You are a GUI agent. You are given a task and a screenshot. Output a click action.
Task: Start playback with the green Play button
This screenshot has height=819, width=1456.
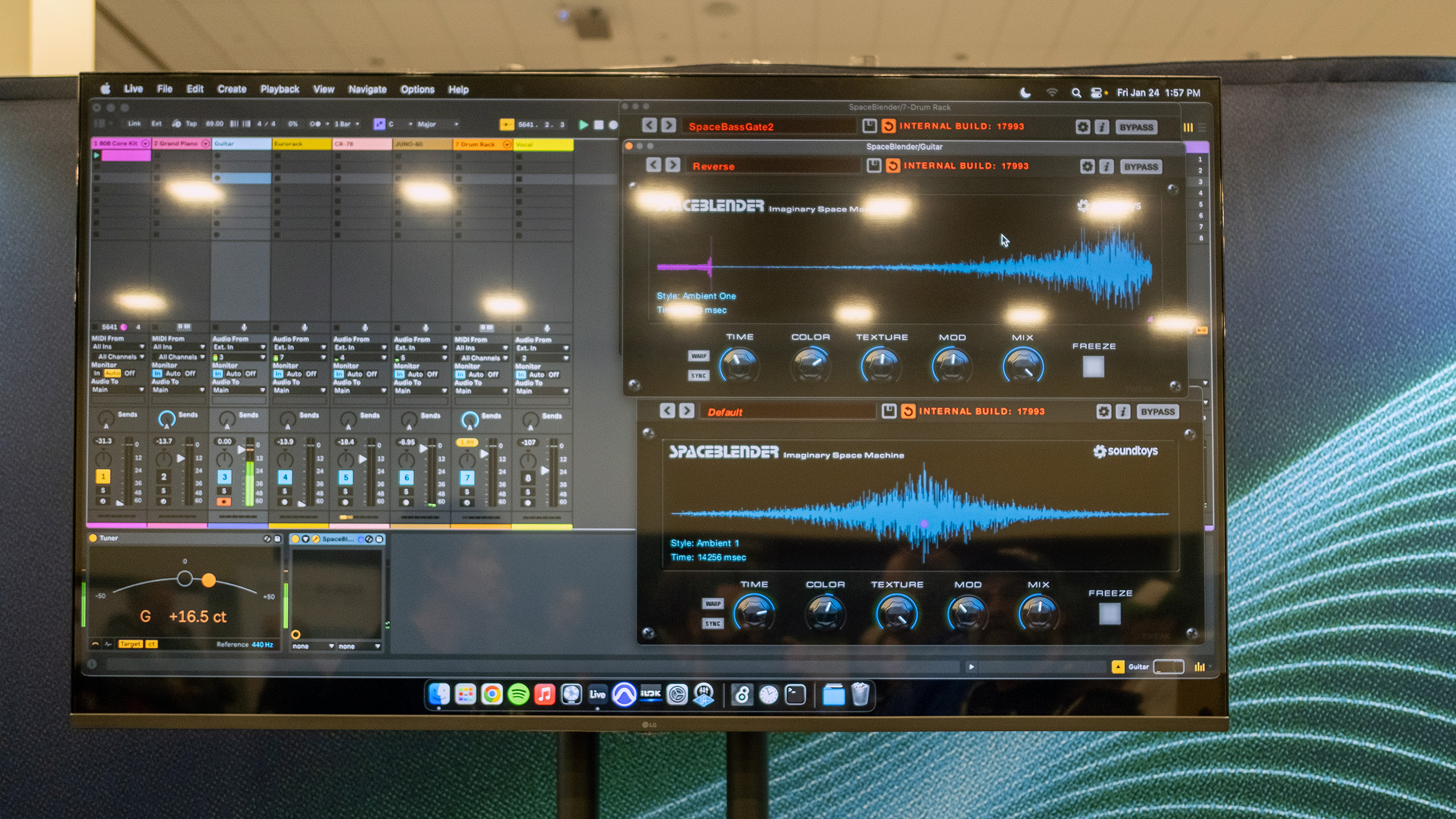583,125
